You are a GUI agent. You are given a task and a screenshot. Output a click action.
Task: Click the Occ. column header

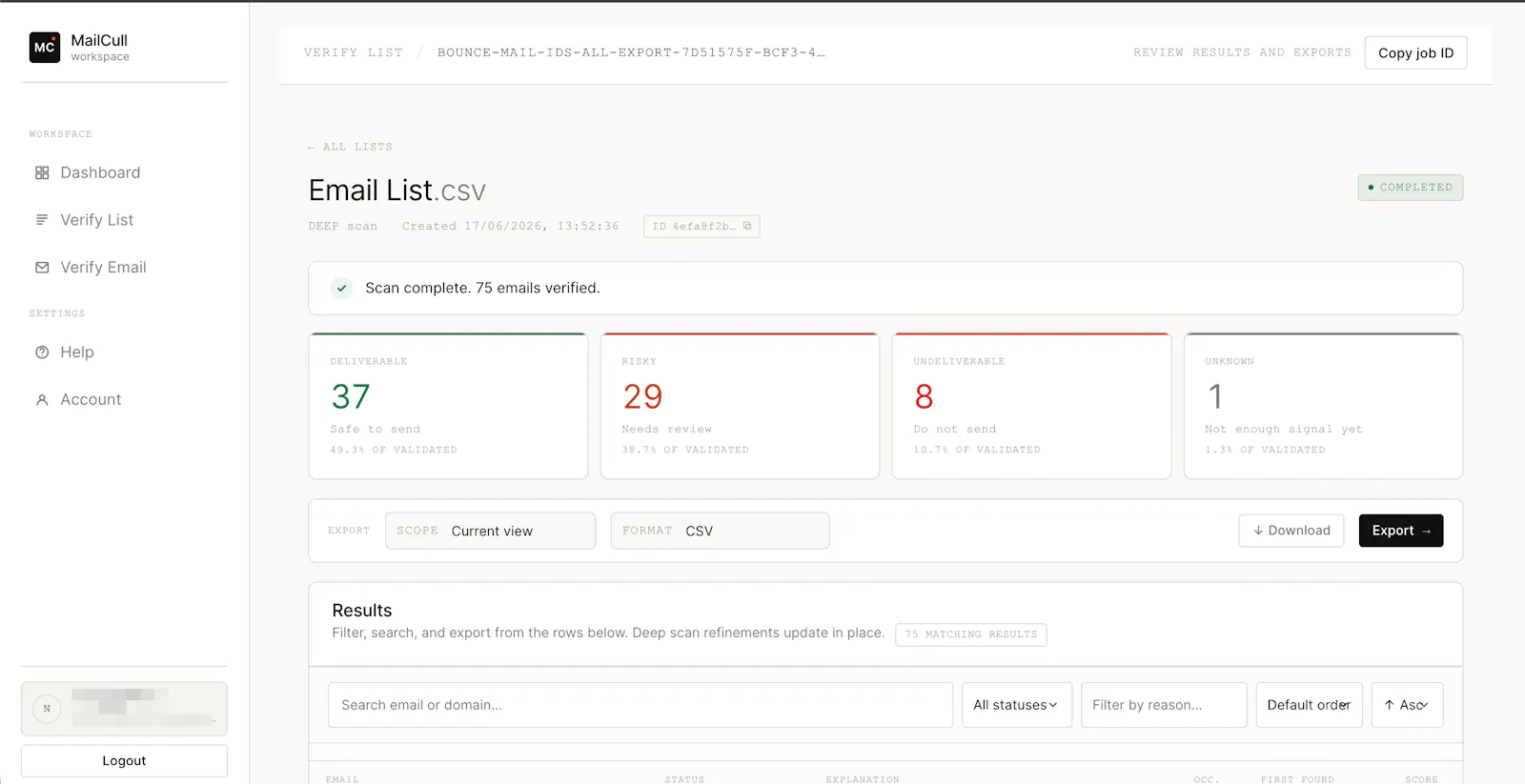[1206, 779]
